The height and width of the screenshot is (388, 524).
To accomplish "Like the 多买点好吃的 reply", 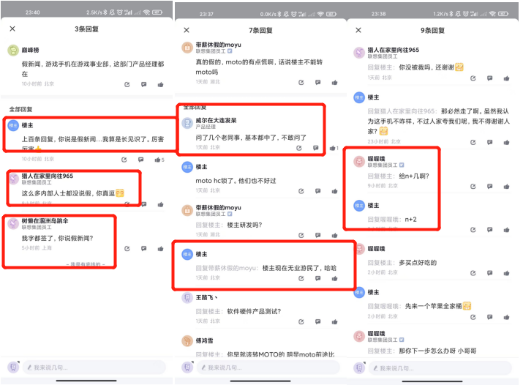I will tap(507, 273).
